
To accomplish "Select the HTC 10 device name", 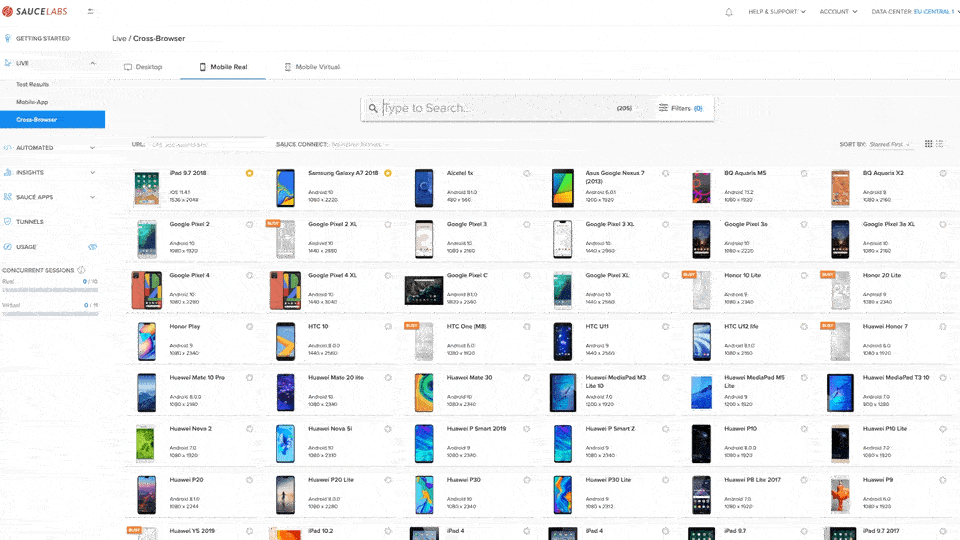I will tap(318, 327).
